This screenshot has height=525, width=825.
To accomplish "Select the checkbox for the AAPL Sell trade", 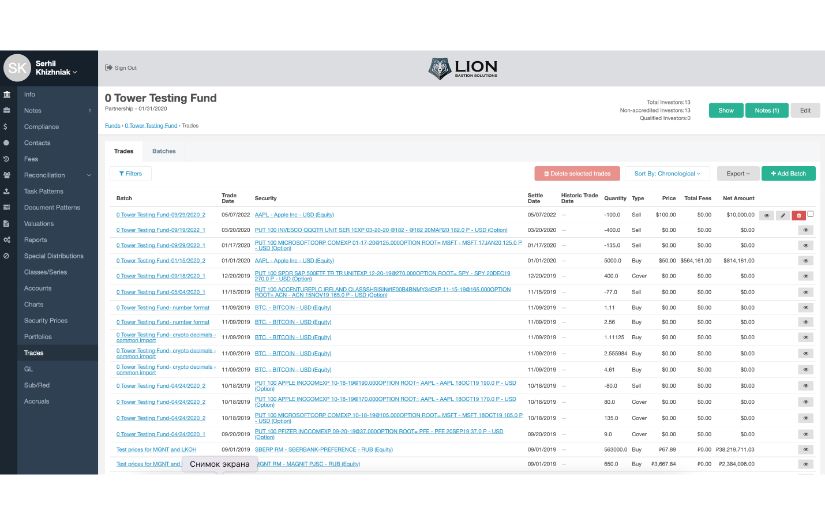I will click(810, 214).
